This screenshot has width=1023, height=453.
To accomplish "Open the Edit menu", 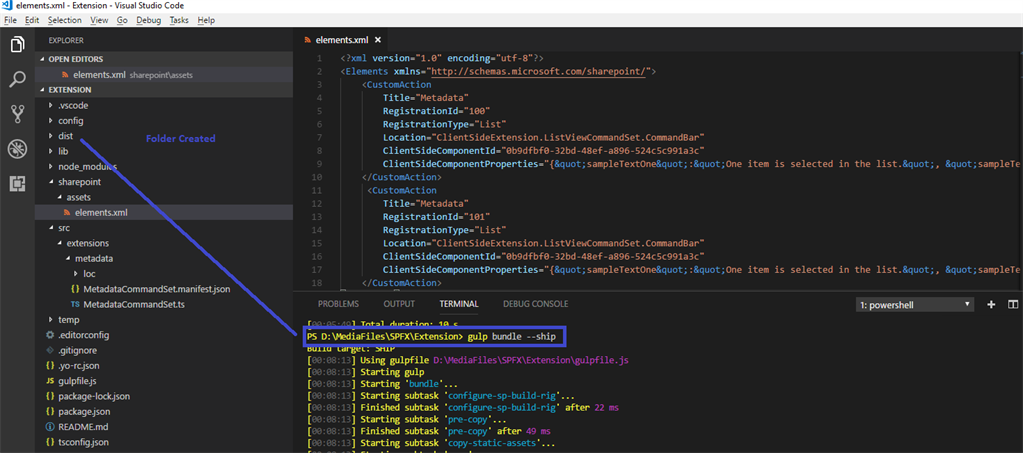I will (x=32, y=20).
